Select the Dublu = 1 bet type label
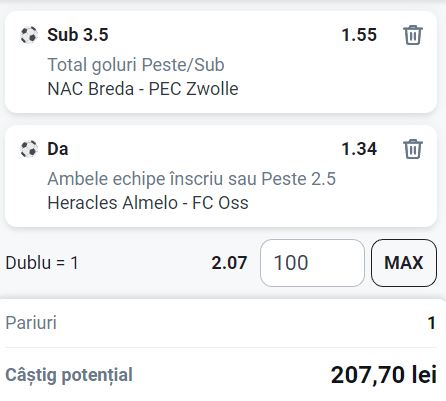446x401 pixels. (x=42, y=263)
